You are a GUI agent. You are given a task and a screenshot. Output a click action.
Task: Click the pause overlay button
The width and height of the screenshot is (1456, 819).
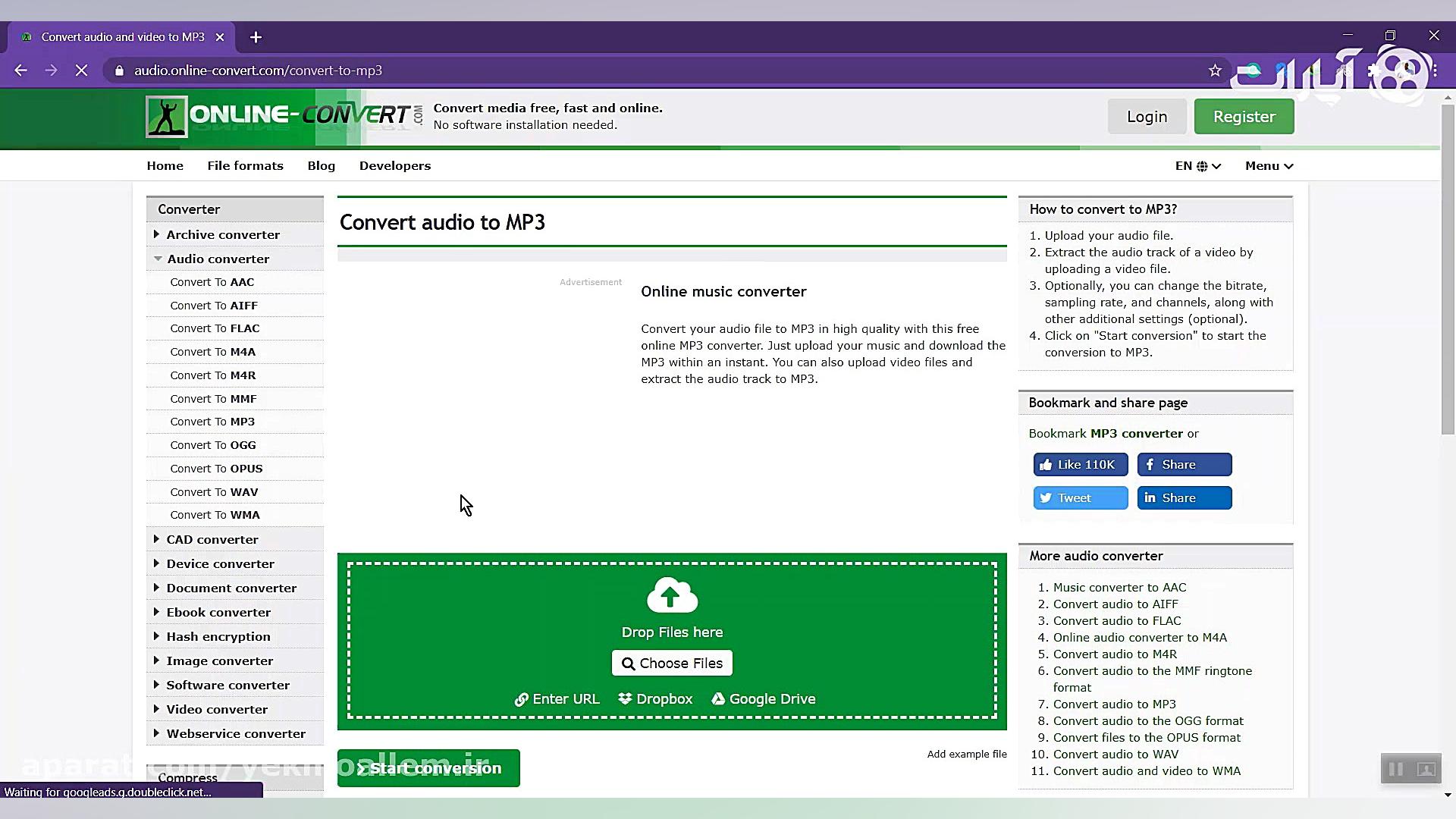(x=1395, y=769)
